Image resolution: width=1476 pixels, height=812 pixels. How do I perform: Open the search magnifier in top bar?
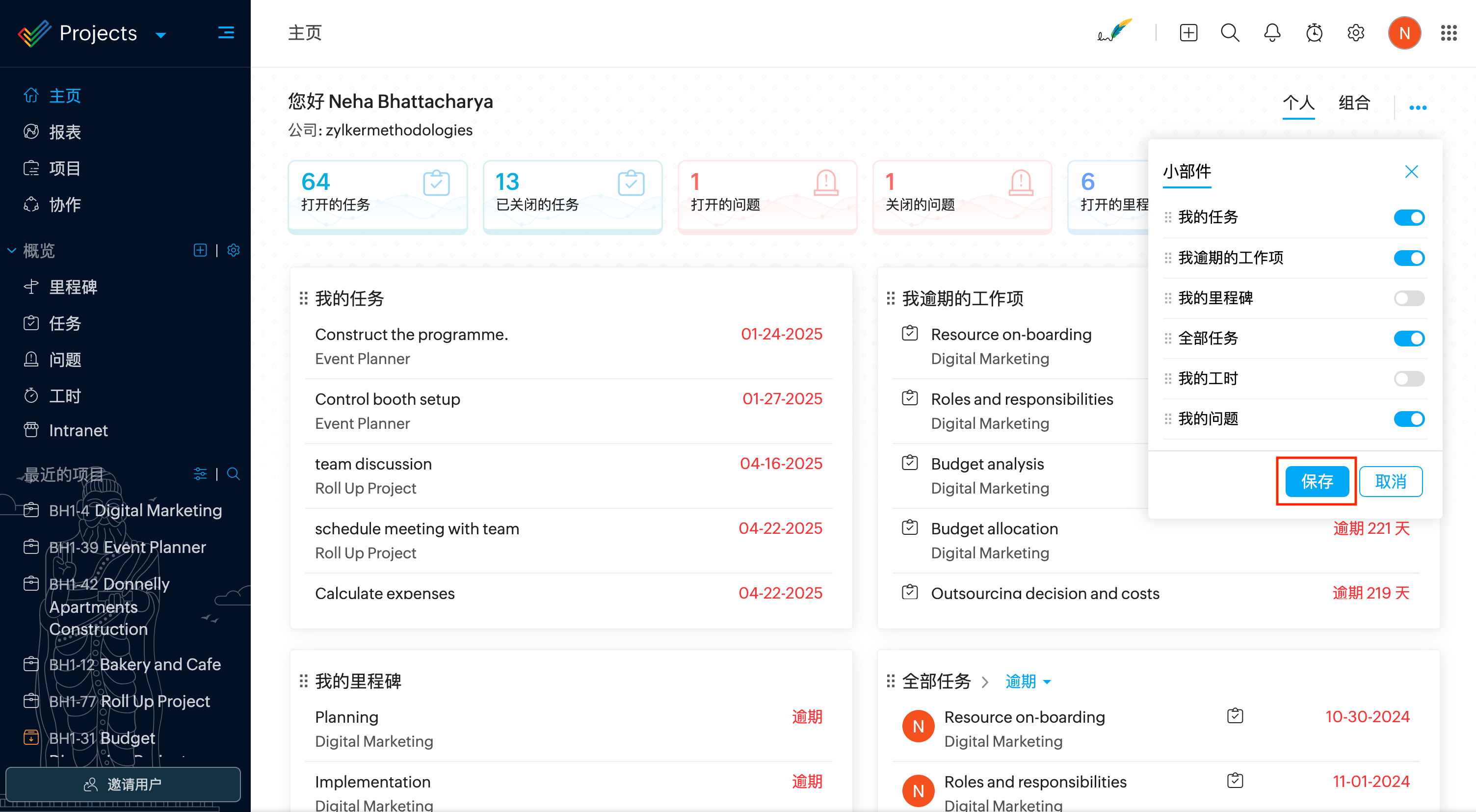pos(1230,33)
